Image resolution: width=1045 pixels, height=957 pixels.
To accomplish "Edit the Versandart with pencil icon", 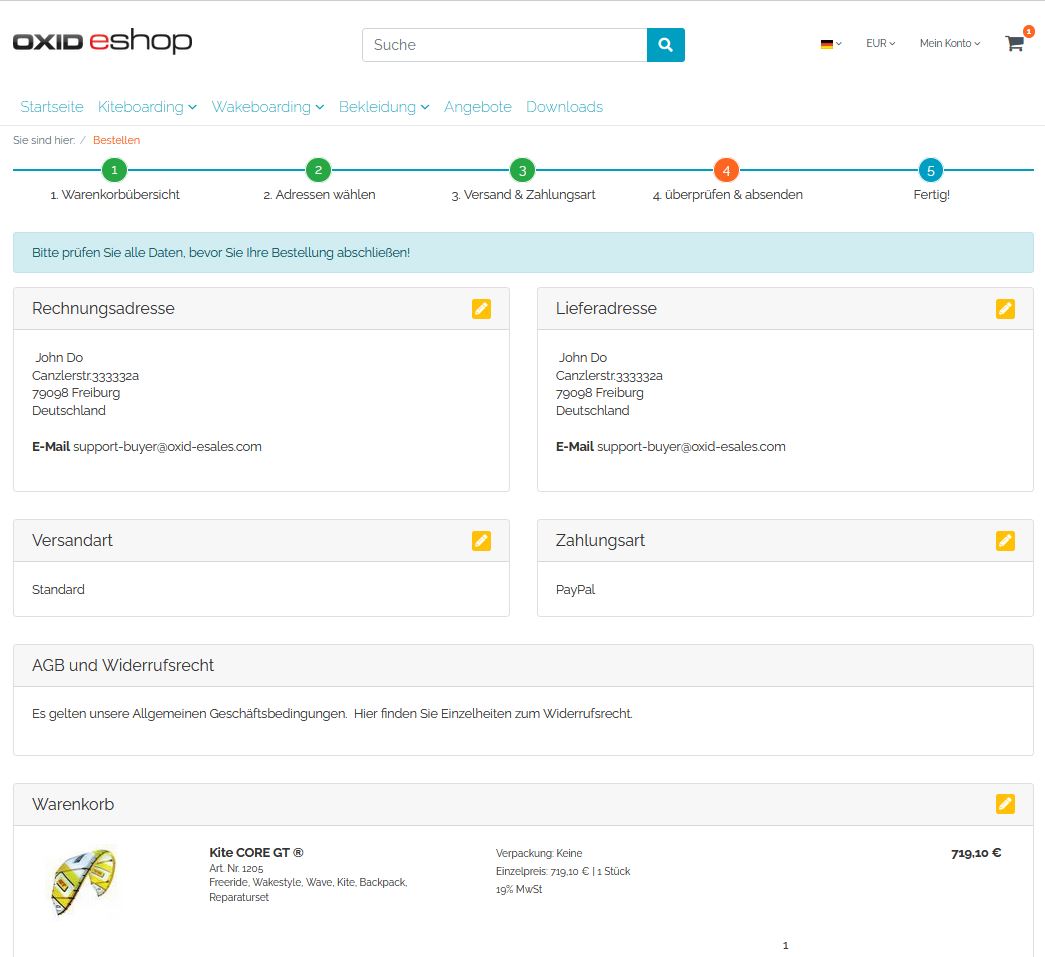I will pyautogui.click(x=481, y=541).
